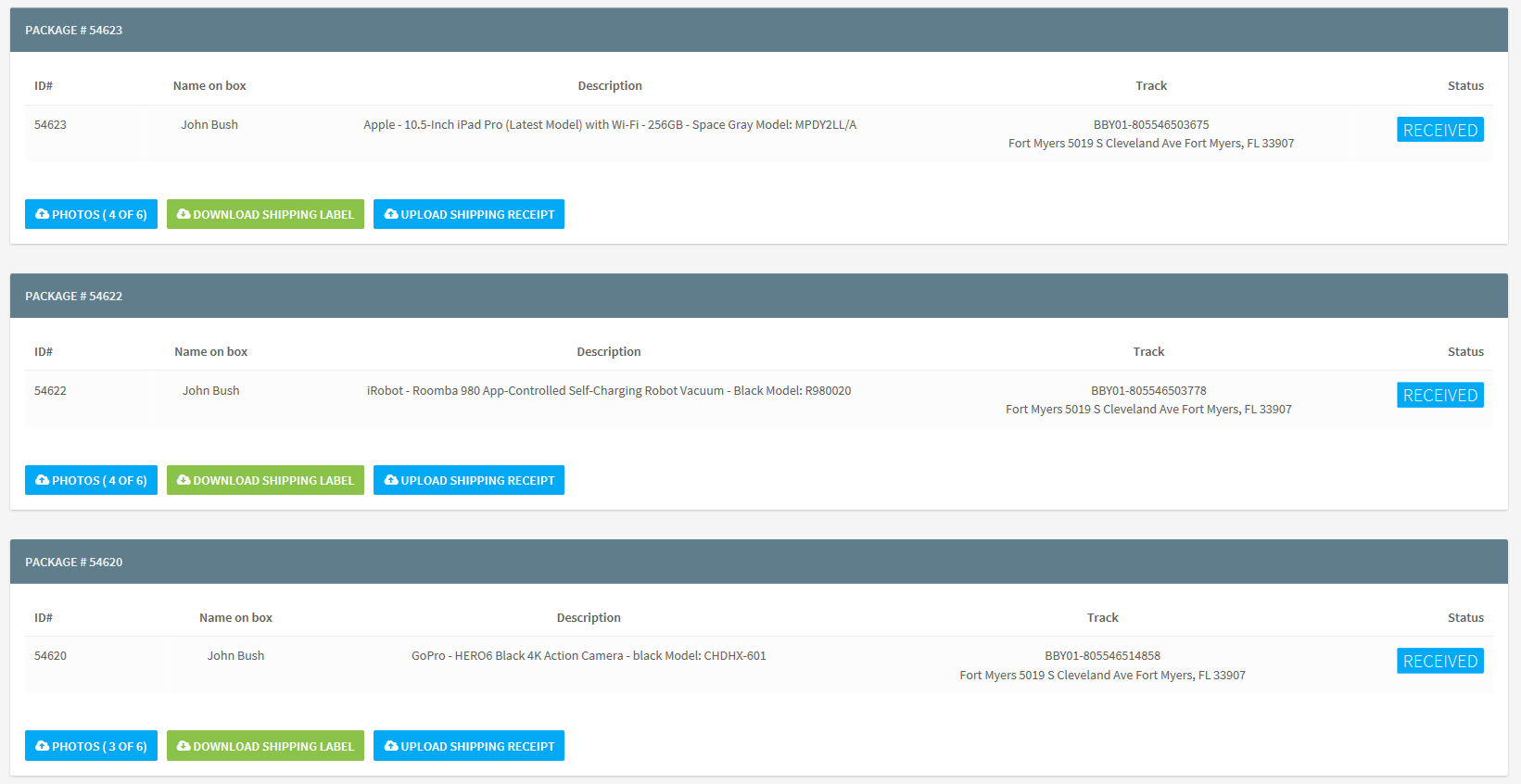Click tracking number BBY01-805546514858
The width and height of the screenshot is (1521, 784).
pyautogui.click(x=1103, y=655)
